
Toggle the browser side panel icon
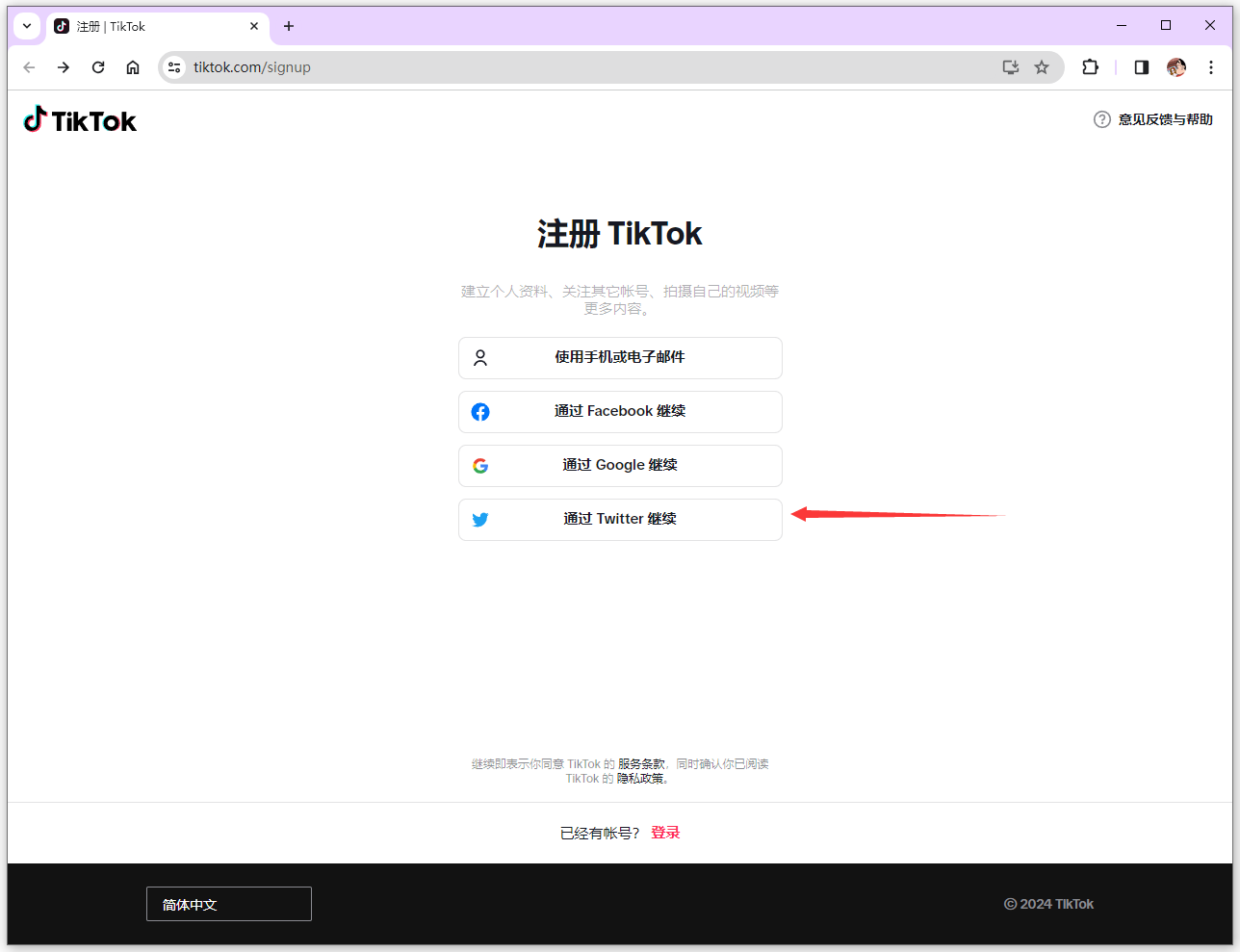click(1142, 67)
